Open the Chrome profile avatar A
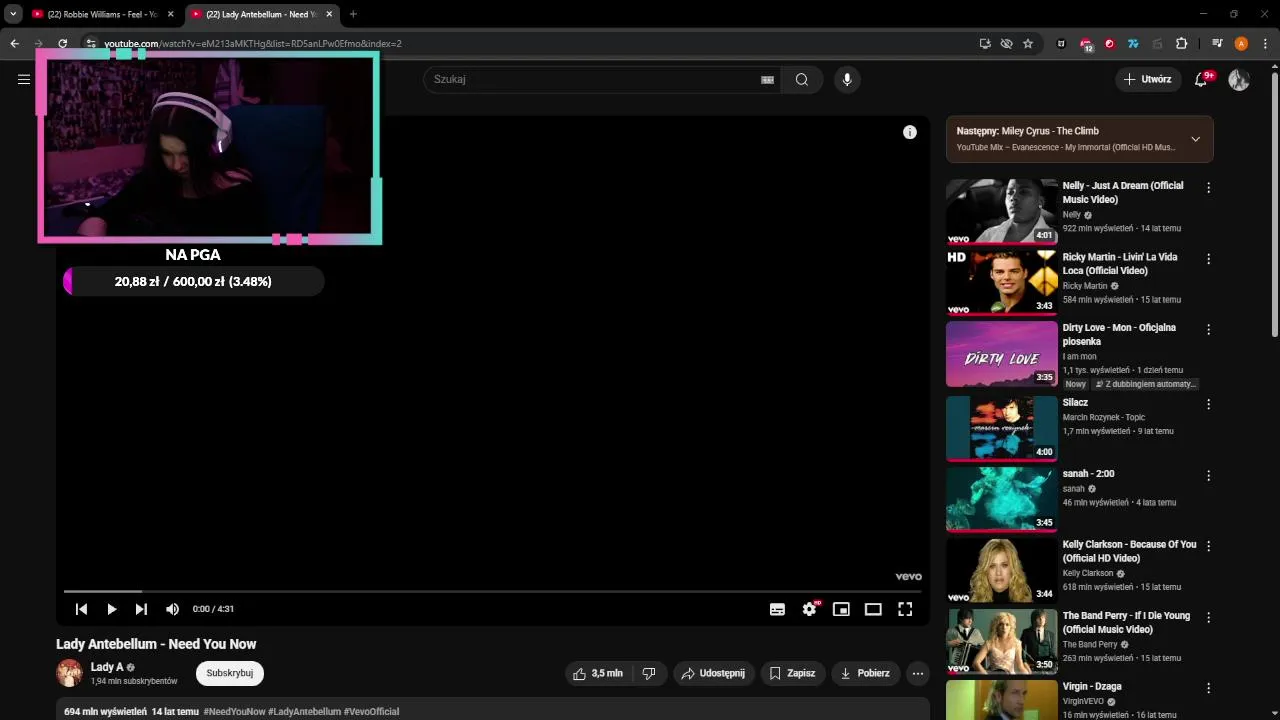This screenshot has width=1280, height=720. click(x=1241, y=43)
